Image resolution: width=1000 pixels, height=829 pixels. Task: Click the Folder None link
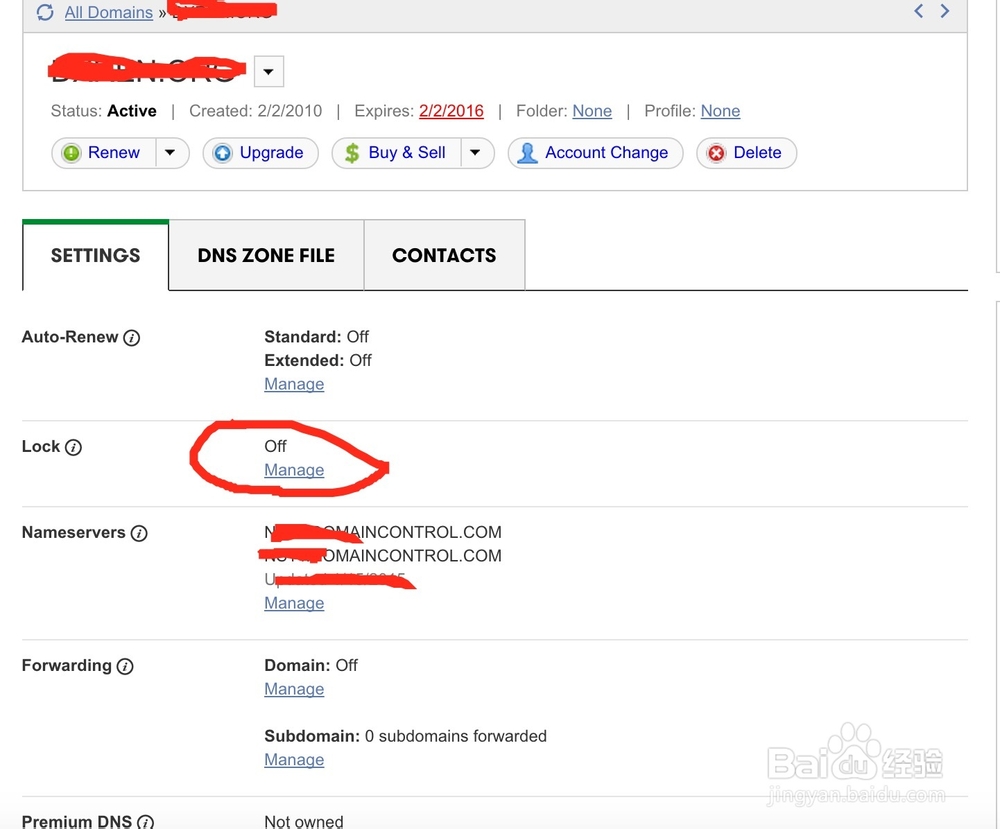592,111
